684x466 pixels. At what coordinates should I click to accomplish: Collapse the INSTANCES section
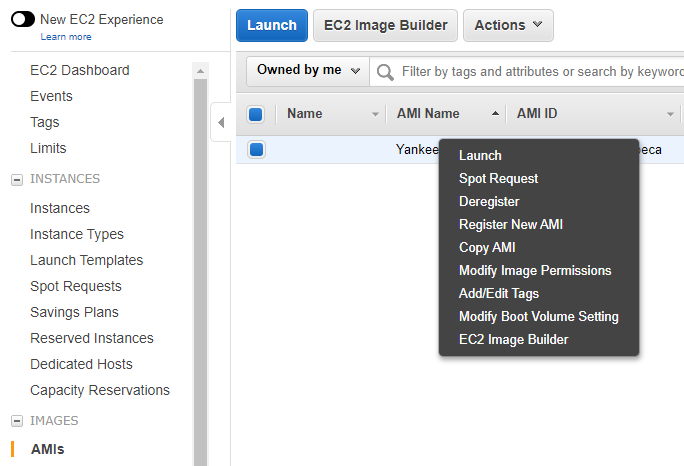click(17, 179)
